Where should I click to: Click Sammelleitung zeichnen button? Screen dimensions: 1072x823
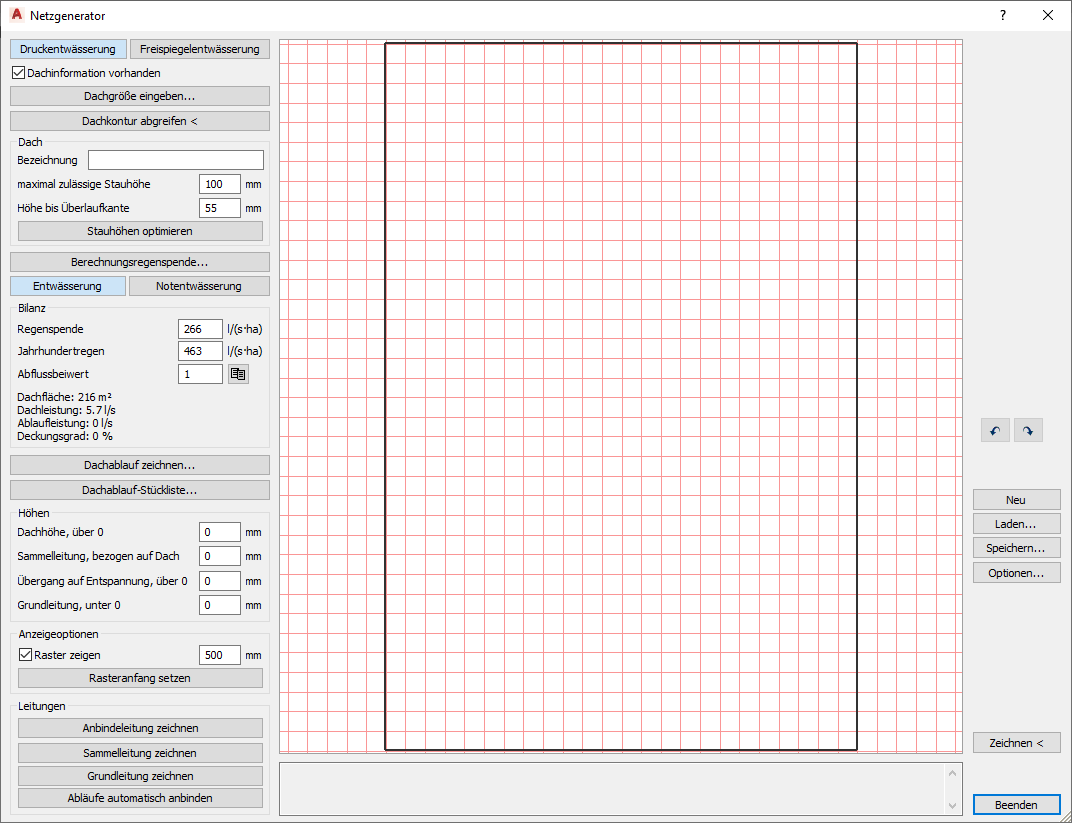(x=140, y=753)
